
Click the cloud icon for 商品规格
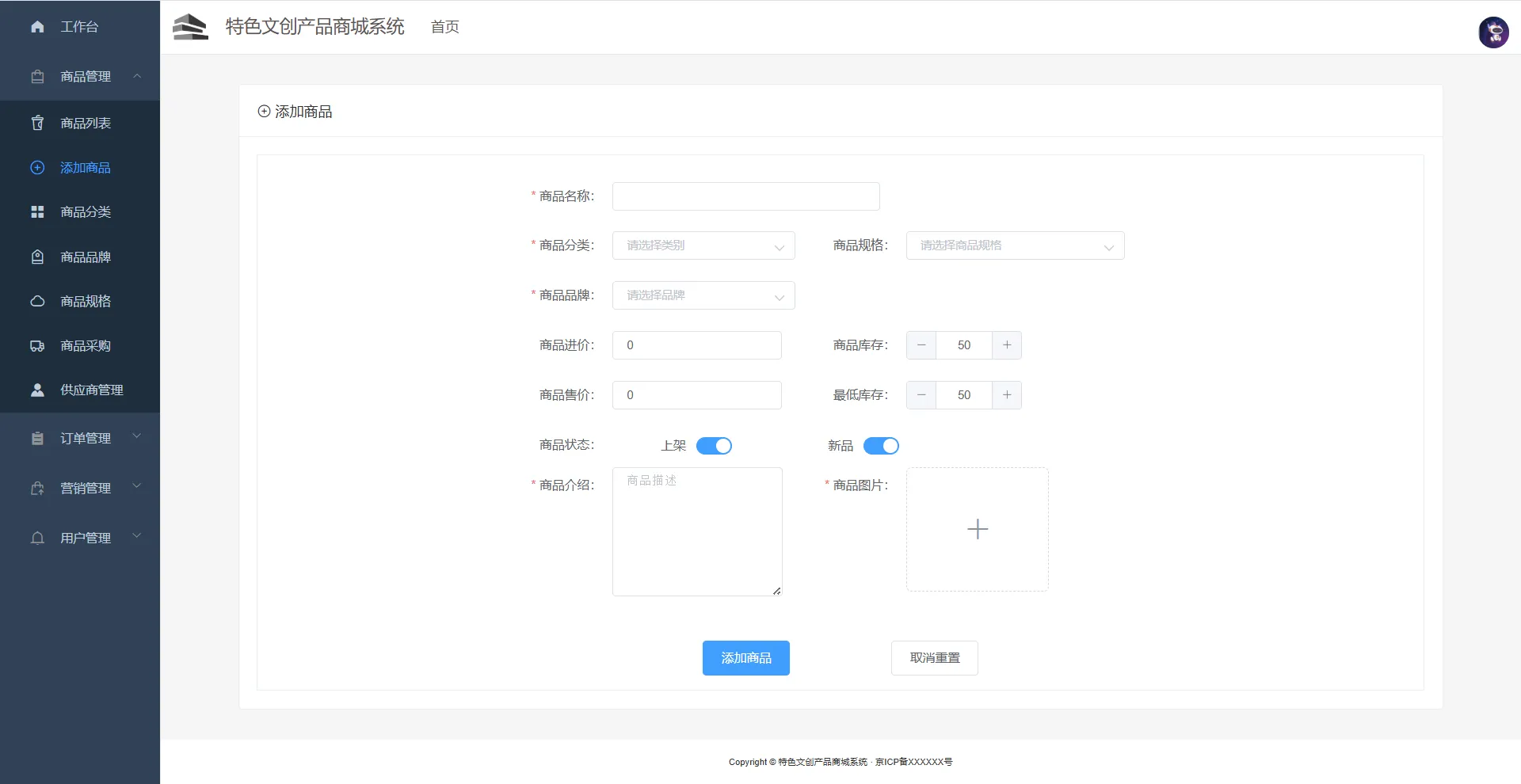37,301
